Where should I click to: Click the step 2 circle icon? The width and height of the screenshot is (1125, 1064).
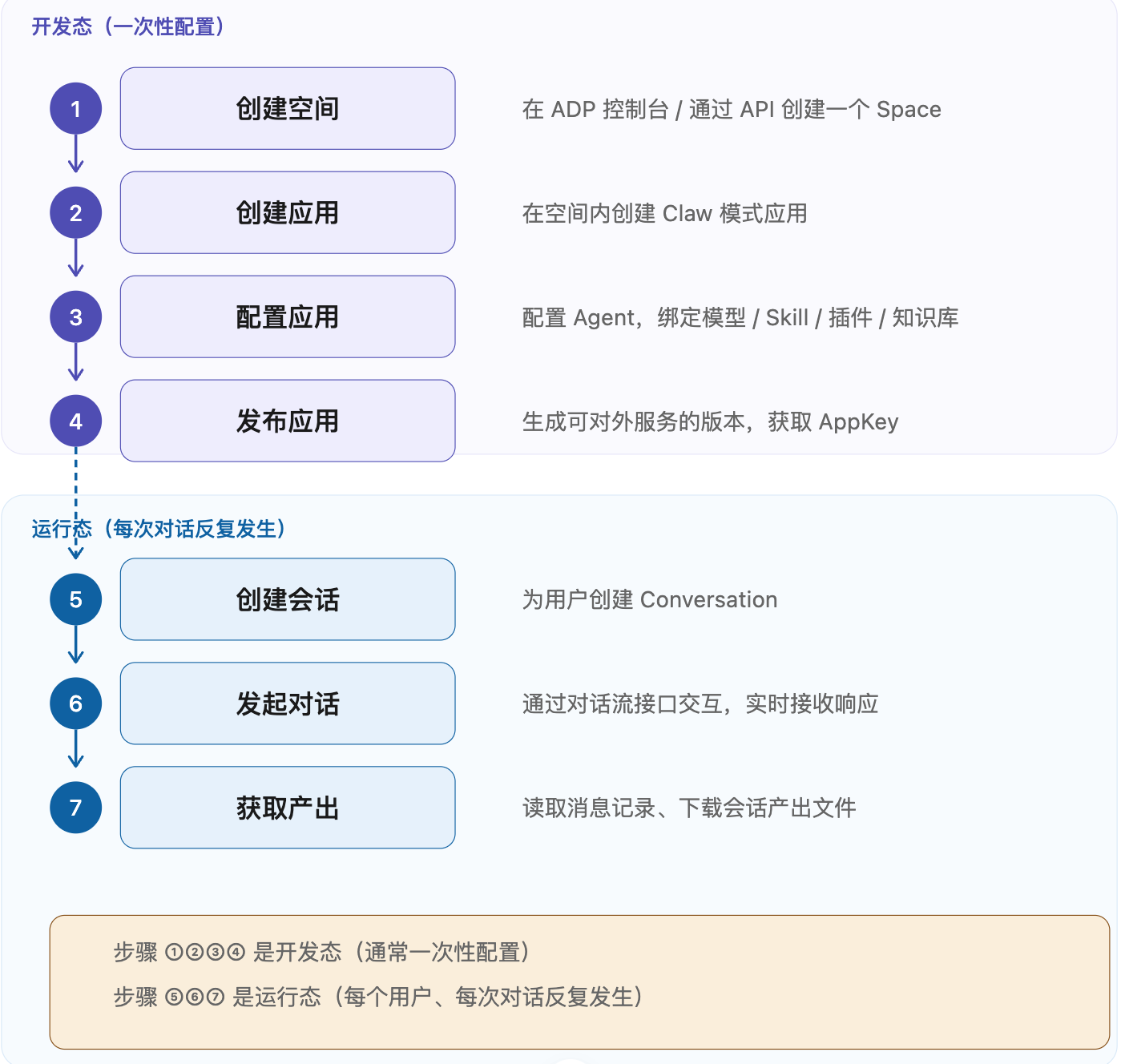[75, 212]
